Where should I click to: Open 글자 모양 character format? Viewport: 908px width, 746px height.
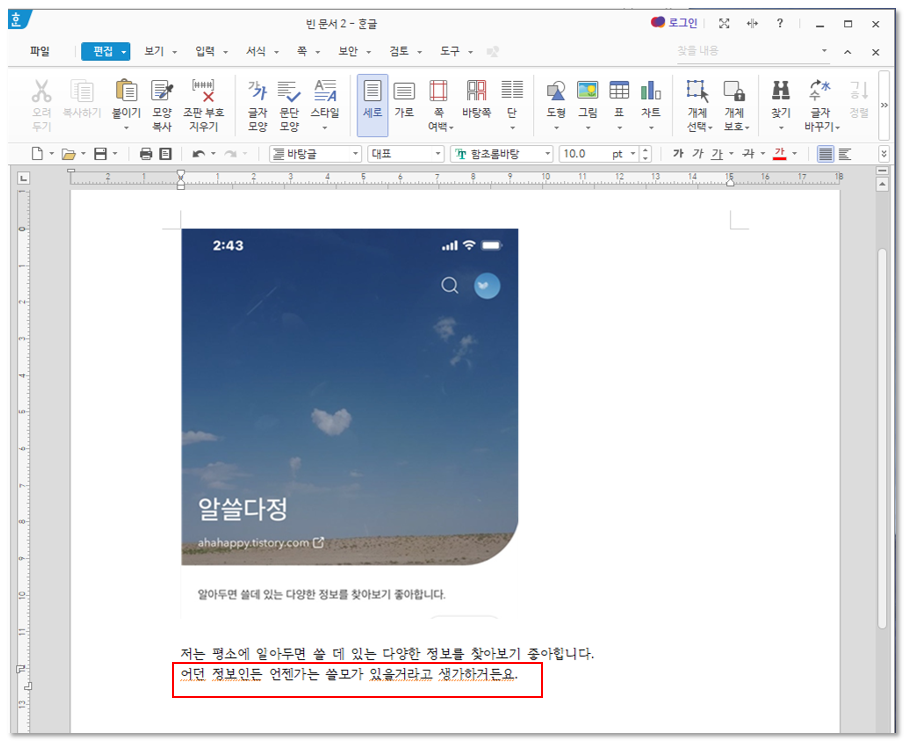point(258,92)
